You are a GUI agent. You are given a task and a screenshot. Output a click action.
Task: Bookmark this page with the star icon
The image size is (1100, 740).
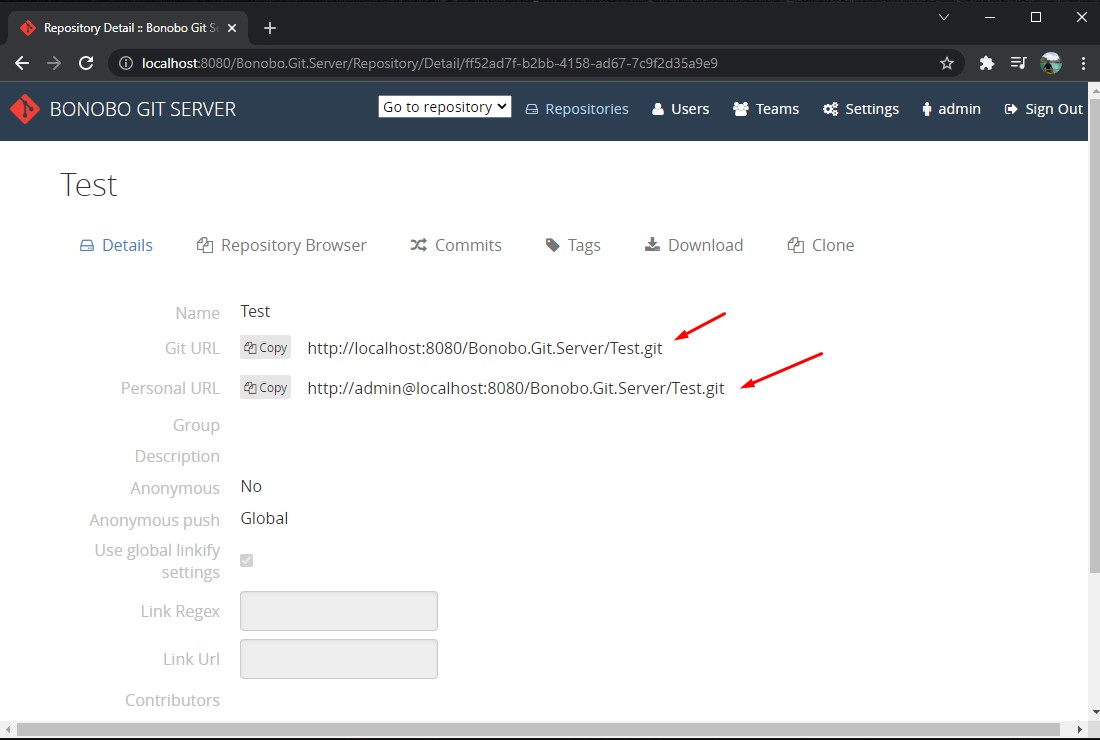947,63
